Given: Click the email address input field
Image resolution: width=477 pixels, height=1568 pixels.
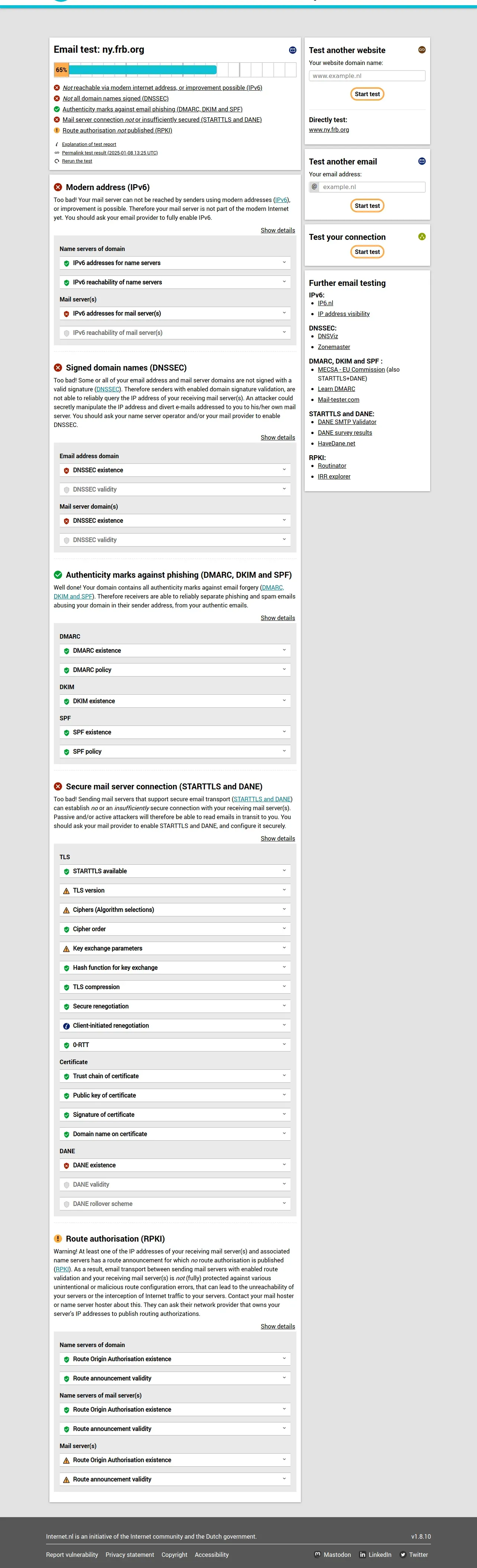Looking at the screenshot, I should coord(372,187).
